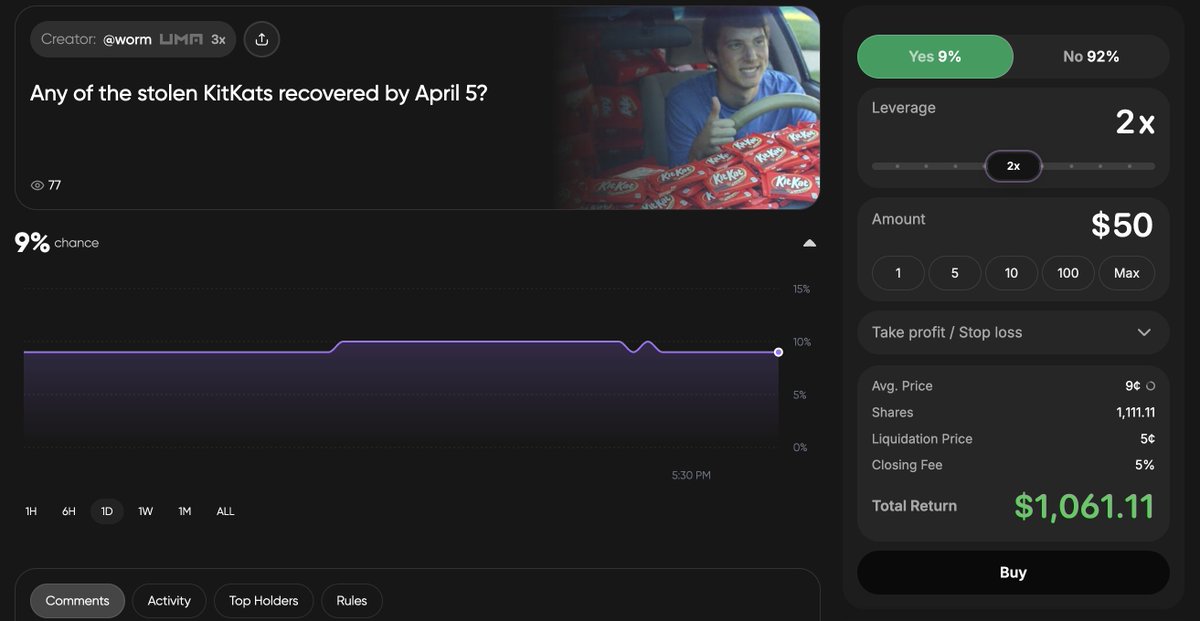
Task: Click the 9% chance label
Action: click(x=57, y=242)
